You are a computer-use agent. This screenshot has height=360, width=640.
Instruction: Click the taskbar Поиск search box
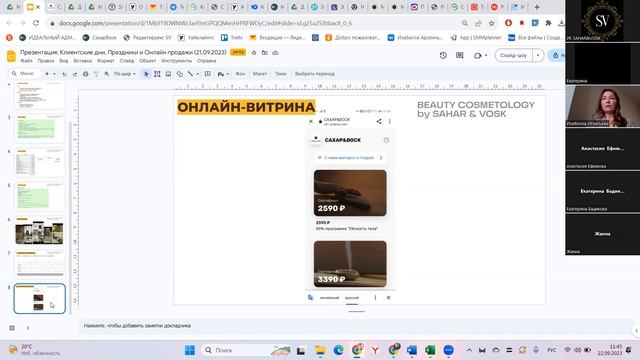pyautogui.click(x=247, y=350)
